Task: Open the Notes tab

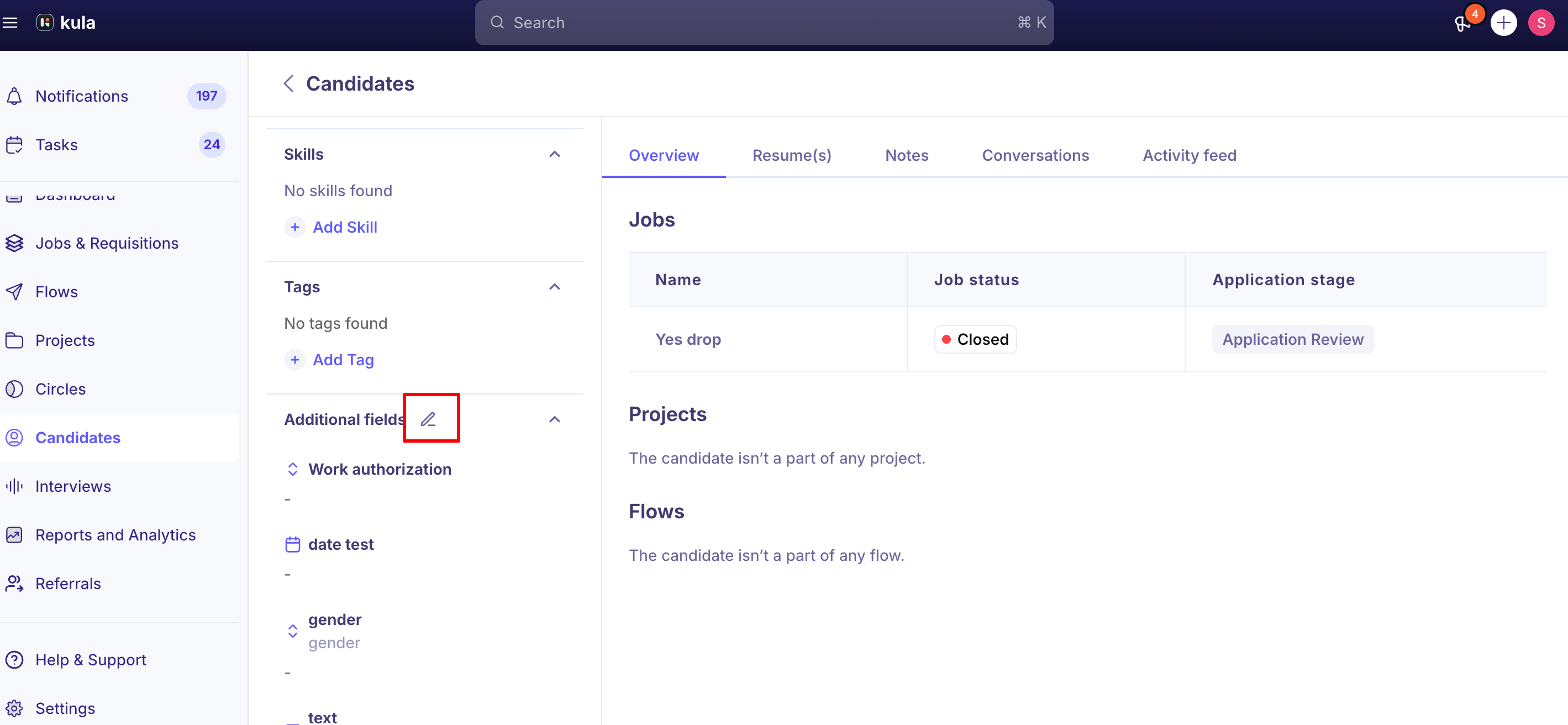Action: click(x=906, y=155)
